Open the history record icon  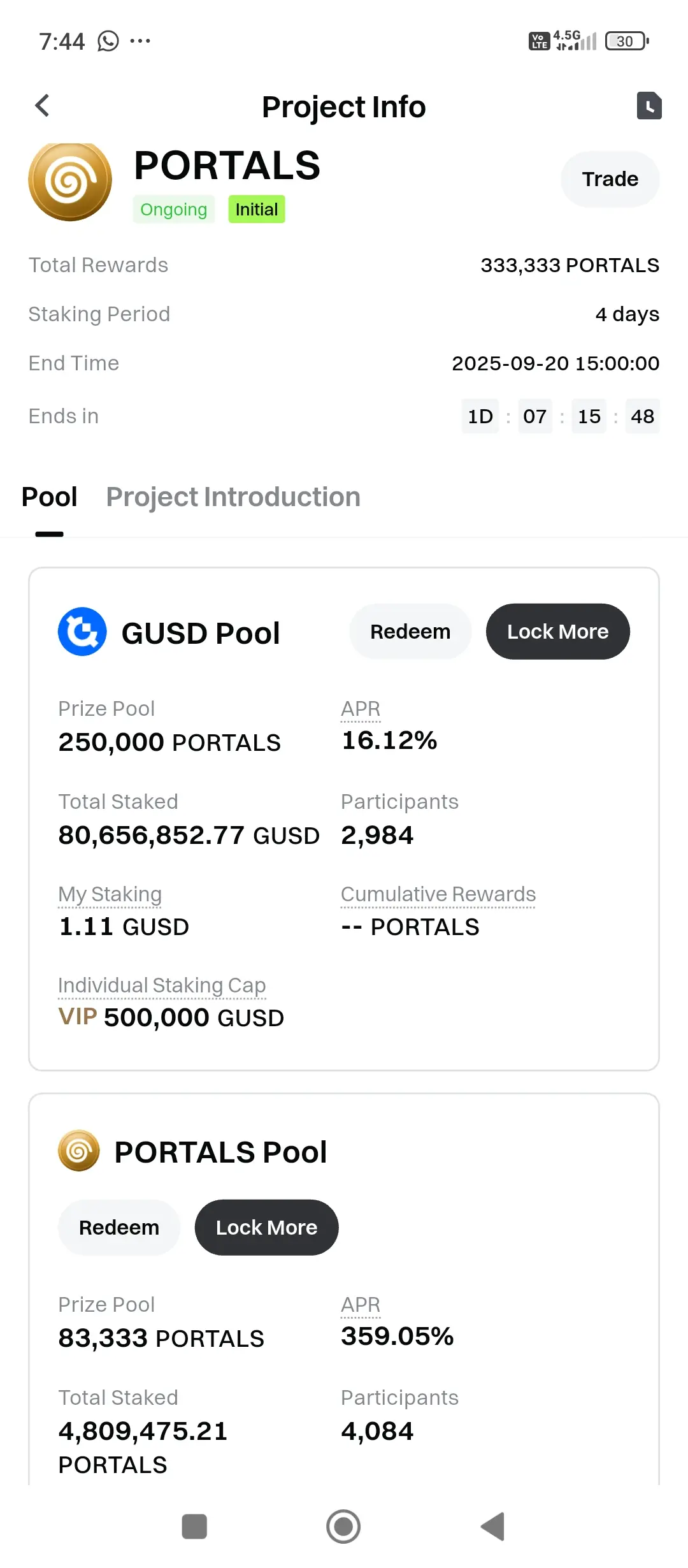coord(649,106)
